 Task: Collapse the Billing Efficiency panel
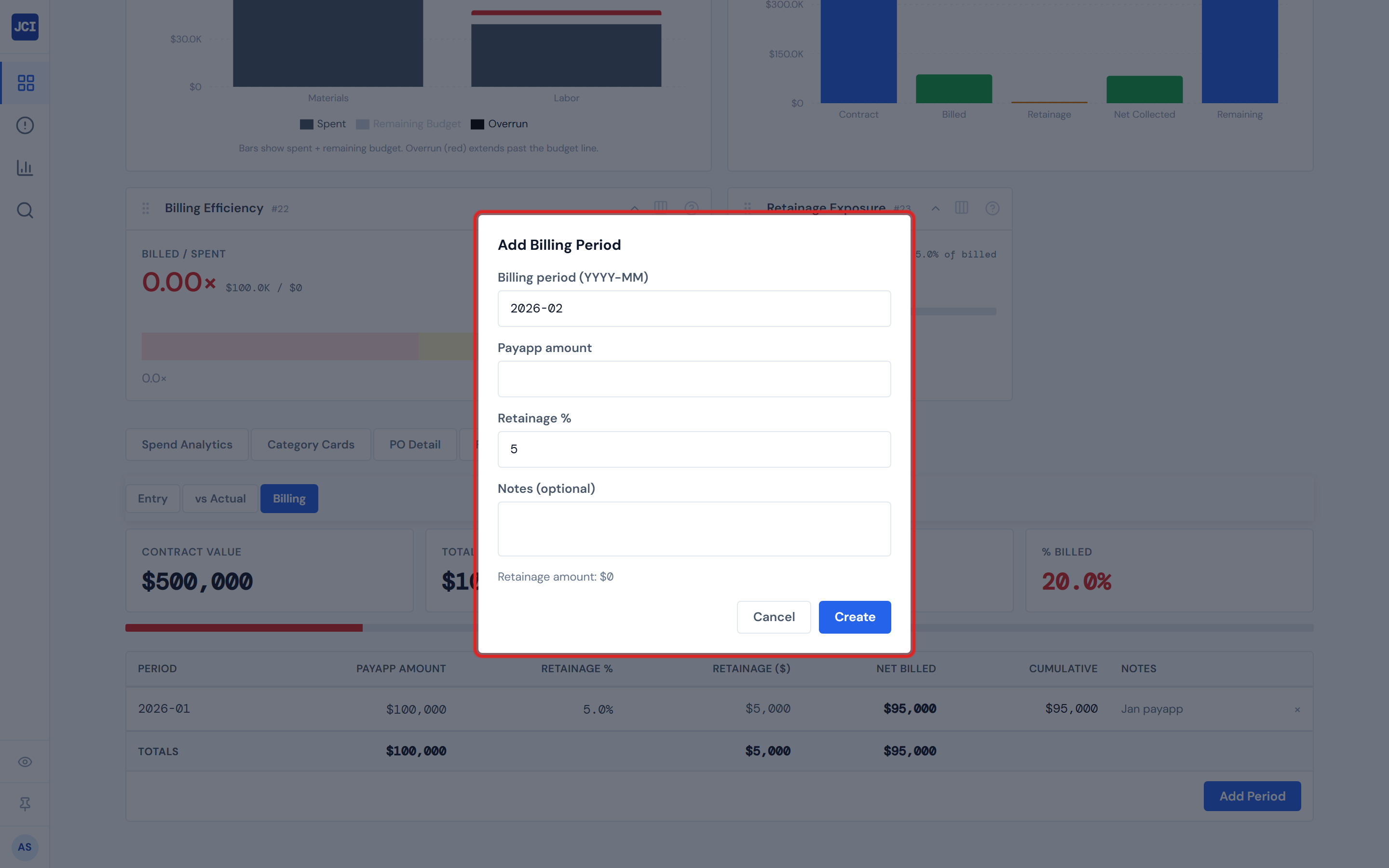tap(634, 208)
